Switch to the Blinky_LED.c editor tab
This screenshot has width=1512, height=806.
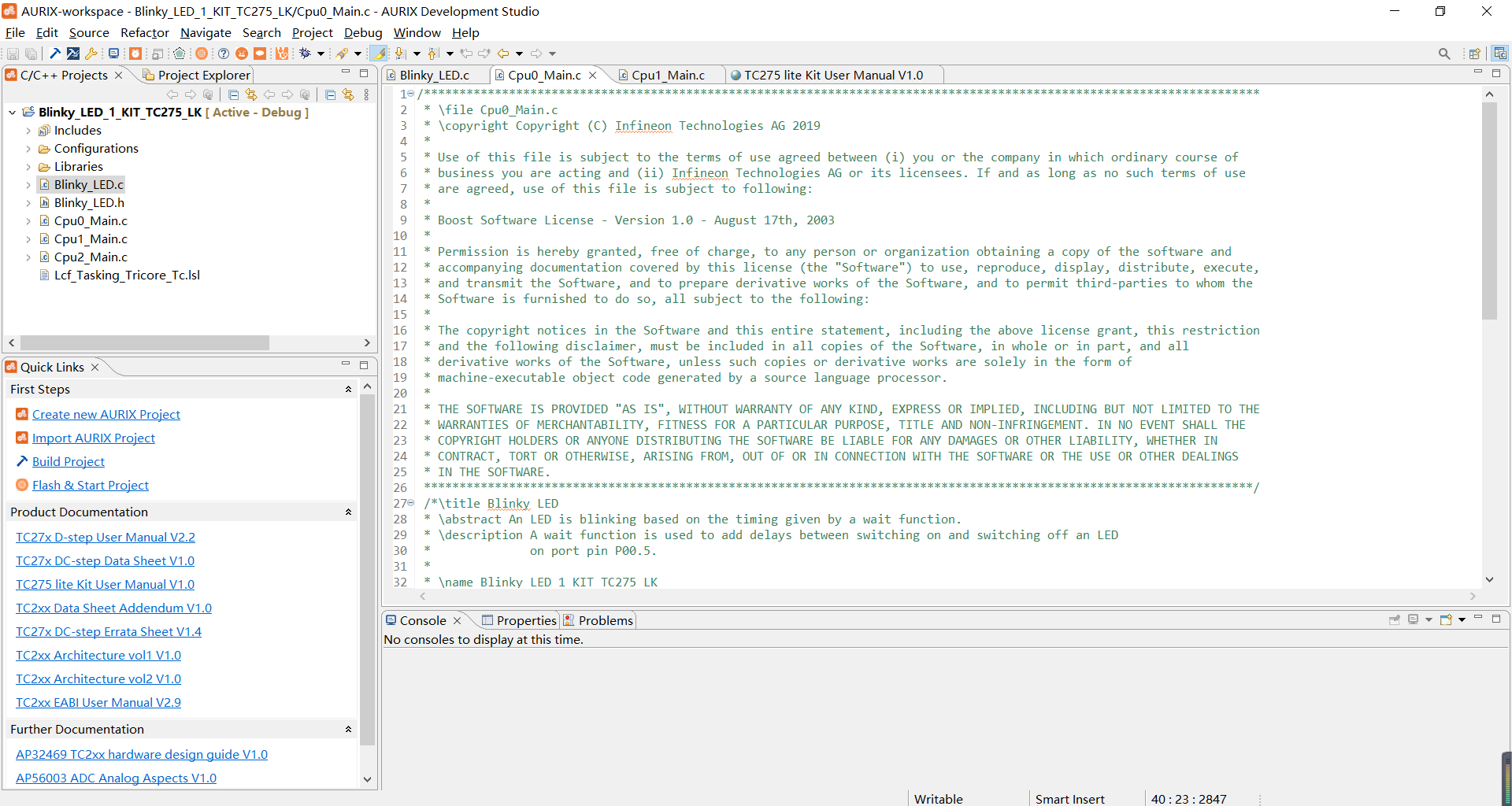(x=434, y=75)
